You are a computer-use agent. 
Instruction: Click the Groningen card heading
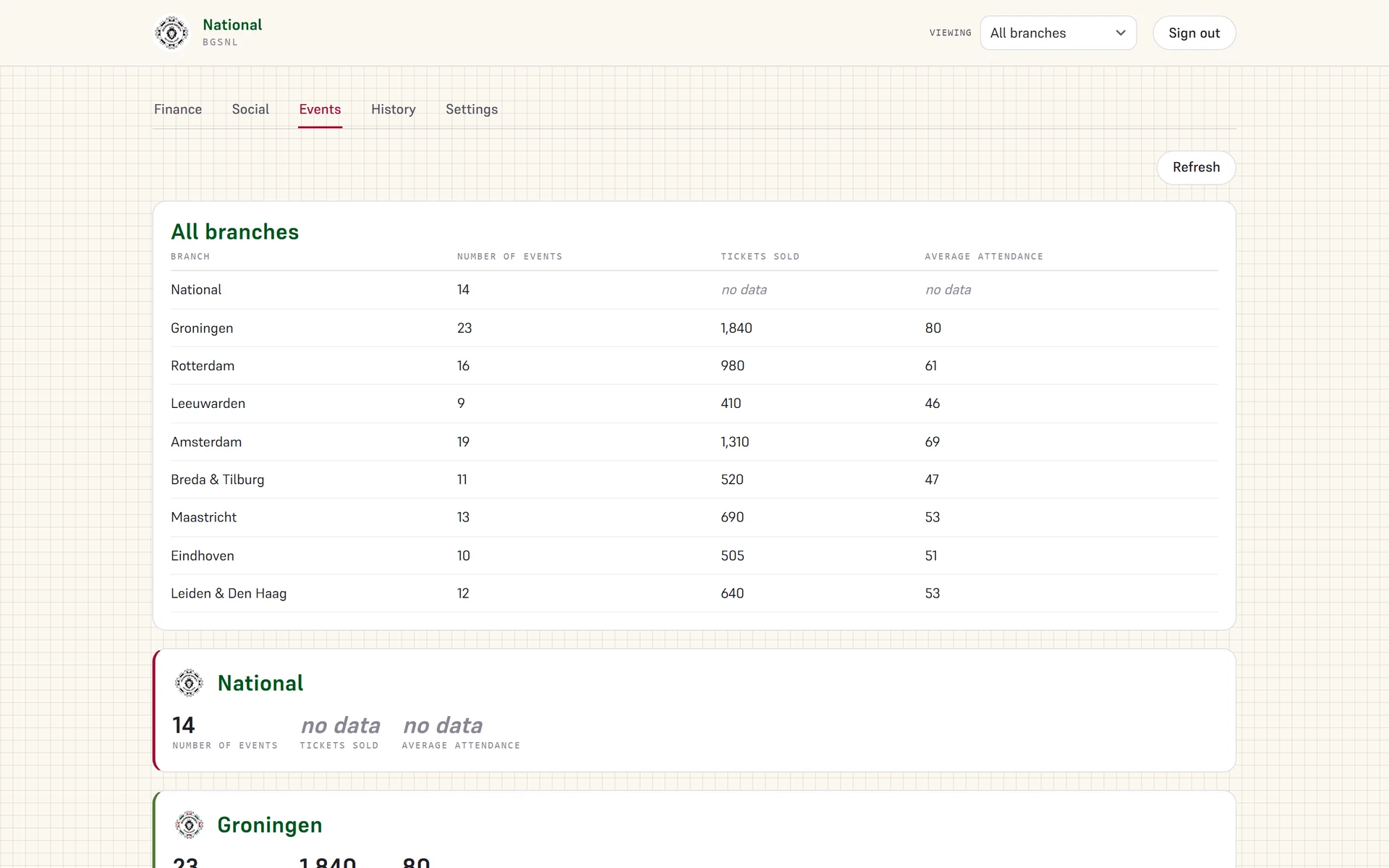tap(270, 825)
